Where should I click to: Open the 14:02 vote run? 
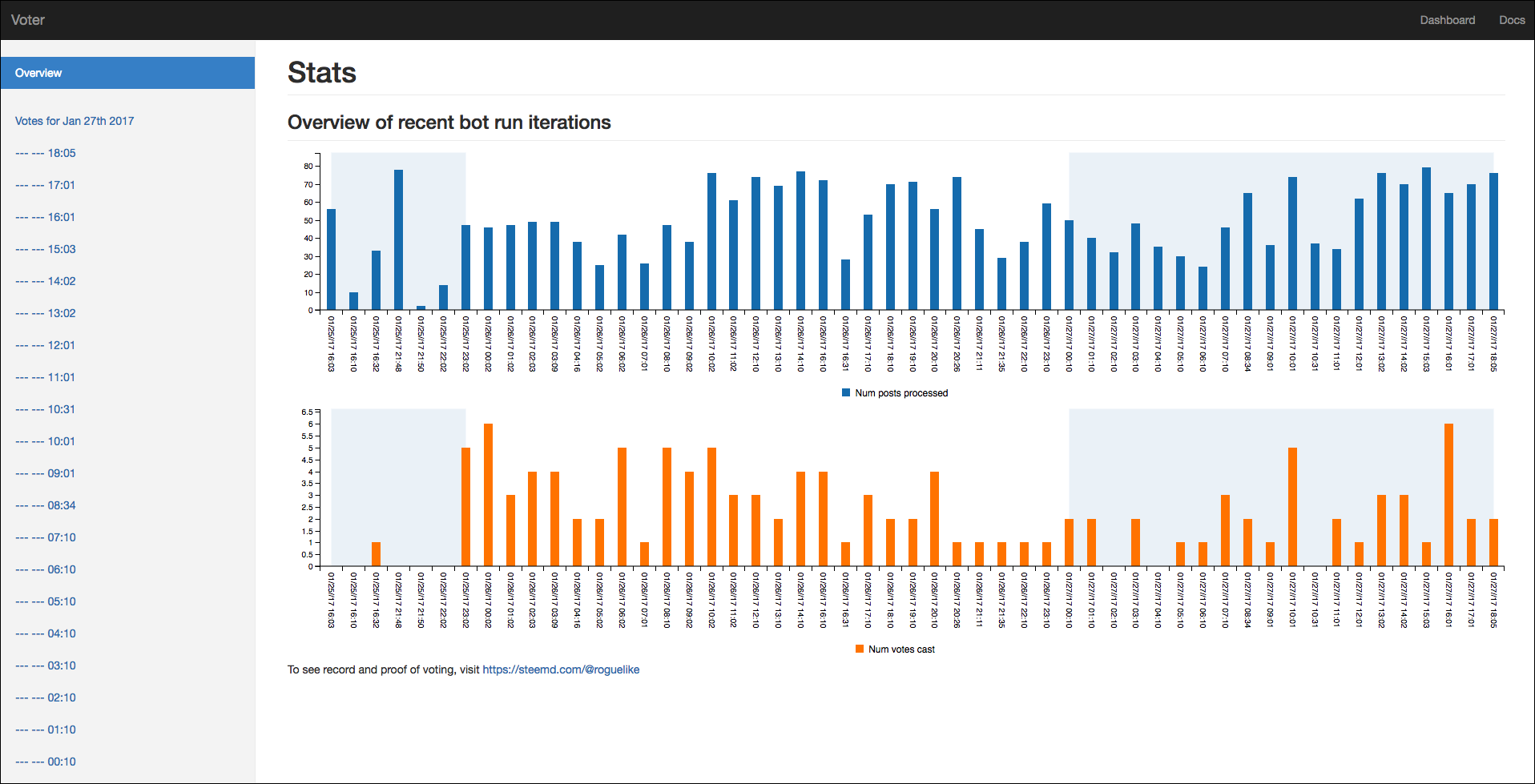click(x=46, y=281)
